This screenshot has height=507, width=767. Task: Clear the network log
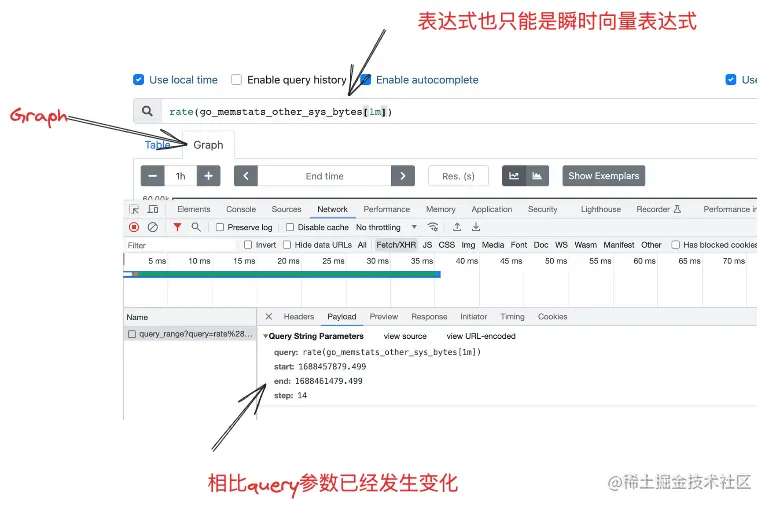153,227
